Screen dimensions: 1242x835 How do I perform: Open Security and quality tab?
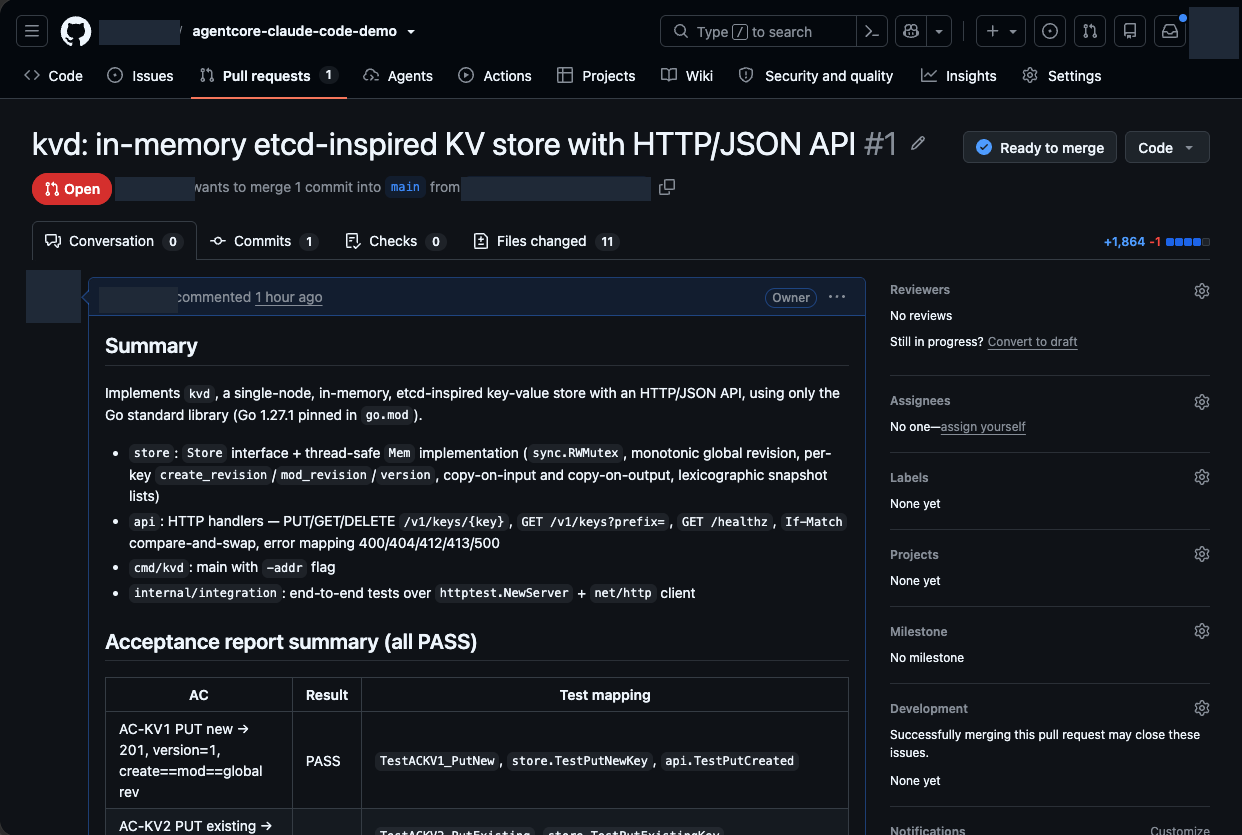(x=816, y=75)
